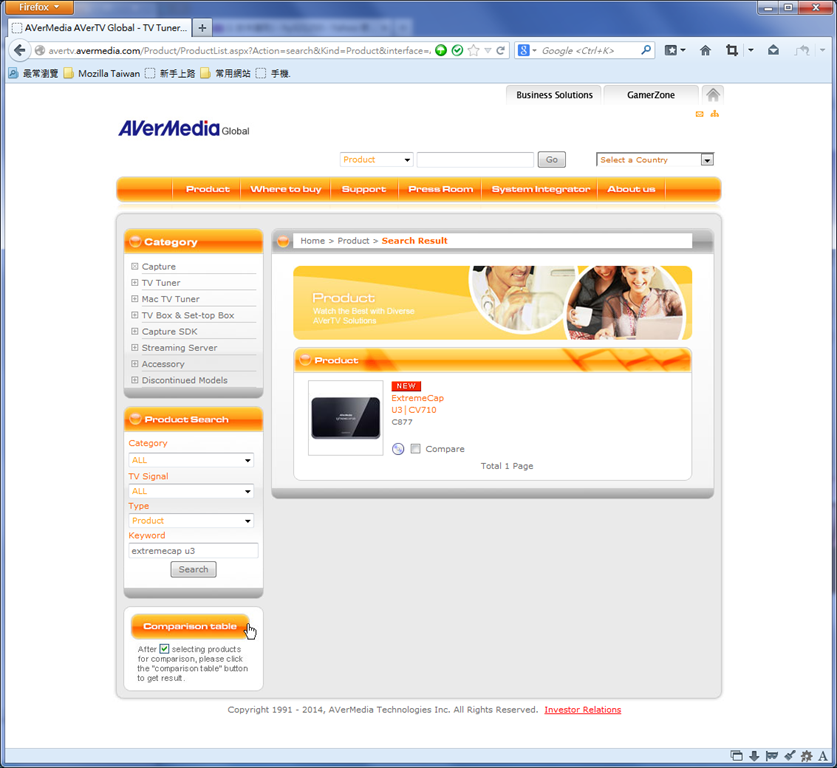Open the Mozilla Taiwan bookmark folder
This screenshot has width=837, height=768.
tap(101, 73)
